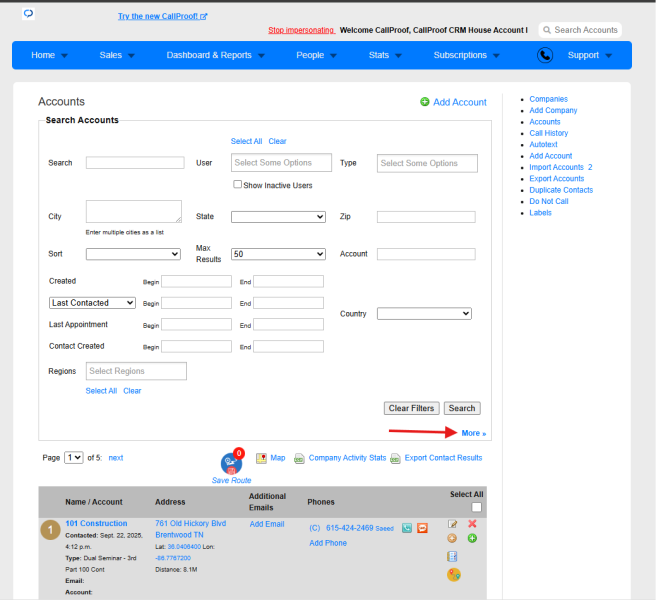Click the map pin icon next to Map
Screen dimensions: 656x600
point(261,458)
